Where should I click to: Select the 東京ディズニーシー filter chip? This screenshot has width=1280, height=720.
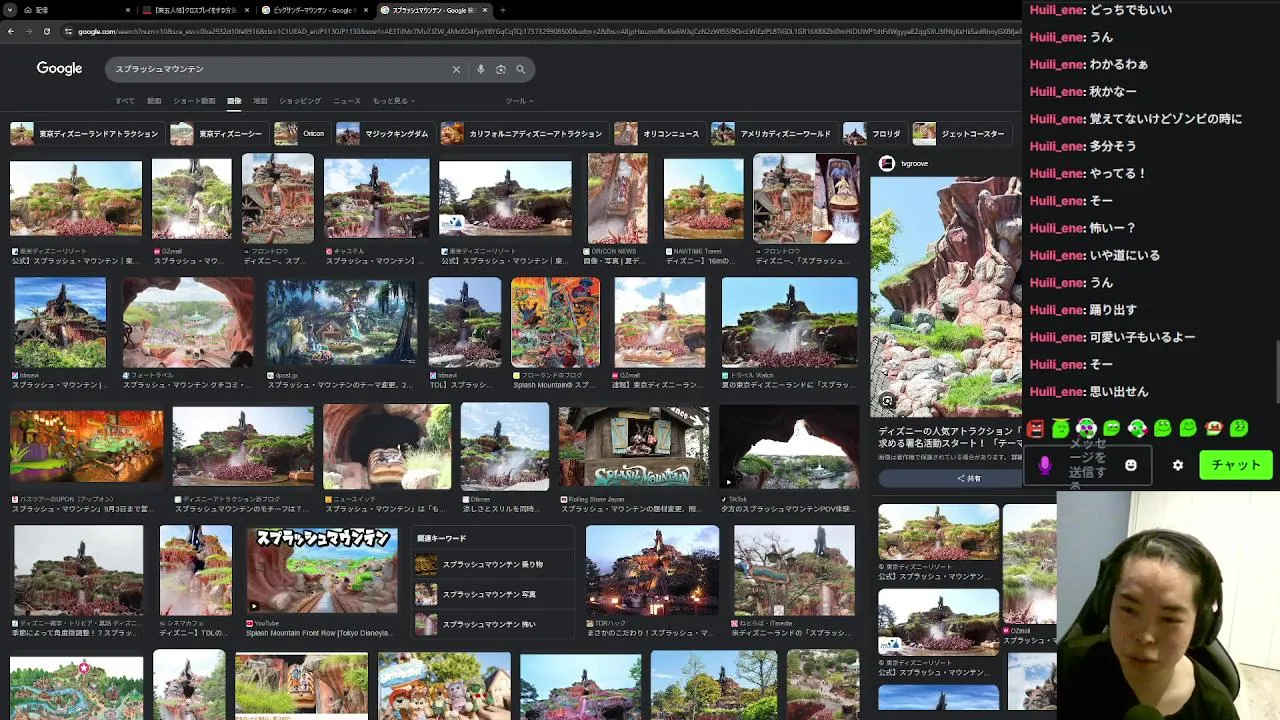pos(217,134)
